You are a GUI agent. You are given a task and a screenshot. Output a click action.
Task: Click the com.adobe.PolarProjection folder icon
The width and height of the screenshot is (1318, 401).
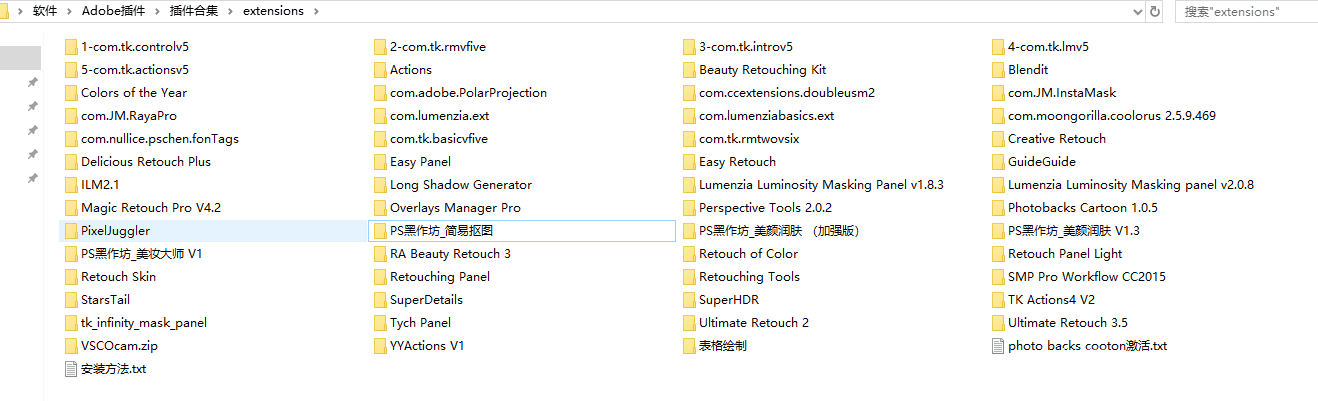click(380, 93)
